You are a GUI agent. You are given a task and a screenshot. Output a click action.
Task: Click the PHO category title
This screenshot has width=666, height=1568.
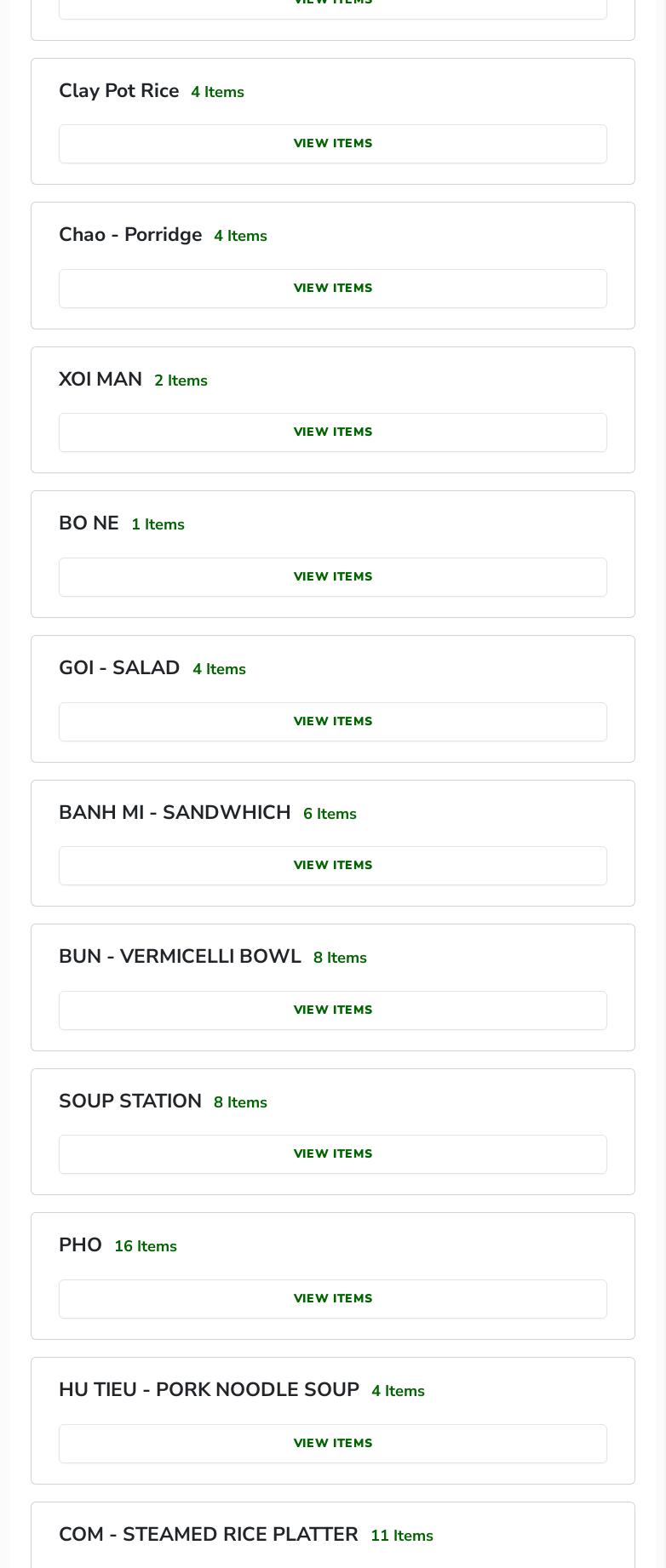(80, 1245)
